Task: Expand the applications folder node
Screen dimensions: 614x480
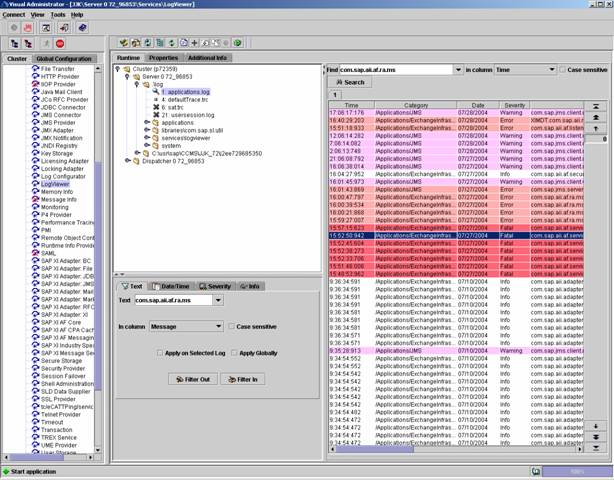Action: [146, 123]
